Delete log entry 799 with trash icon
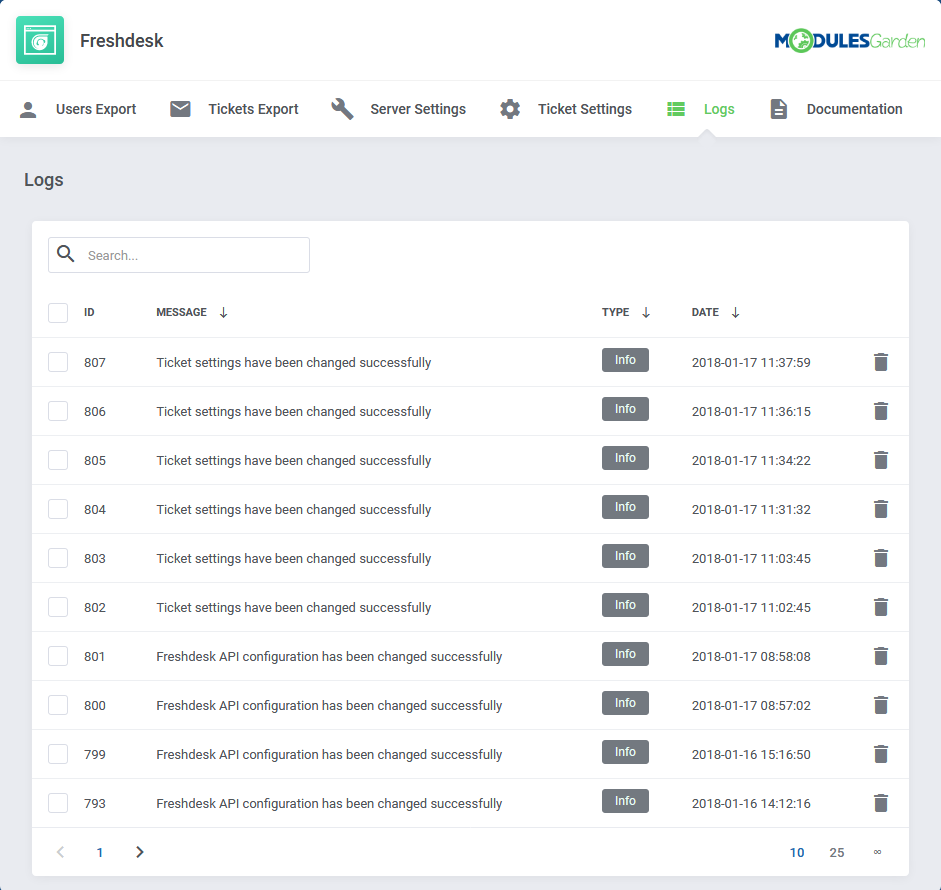 (880, 754)
